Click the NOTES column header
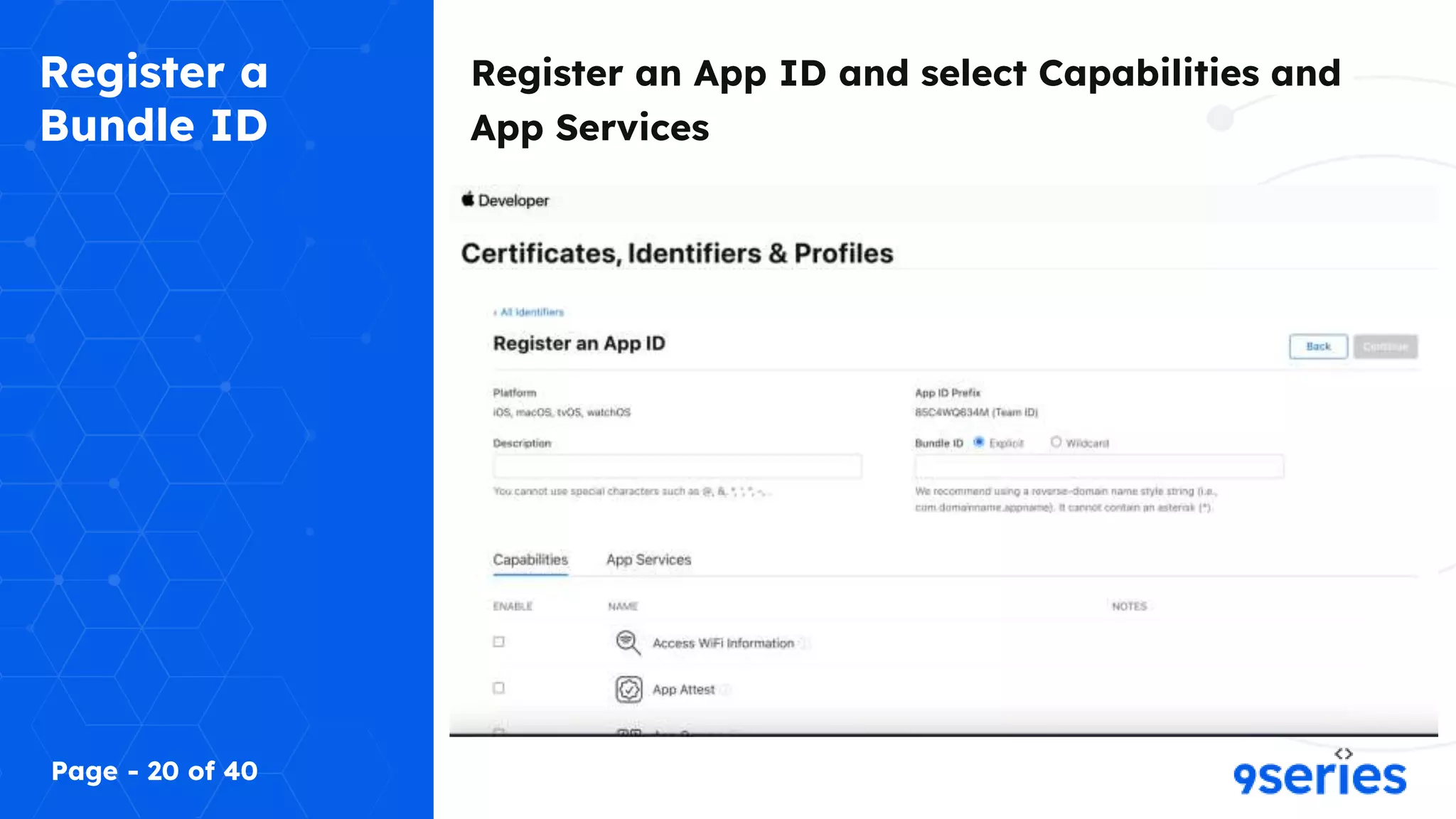The image size is (1456, 819). tap(1129, 606)
